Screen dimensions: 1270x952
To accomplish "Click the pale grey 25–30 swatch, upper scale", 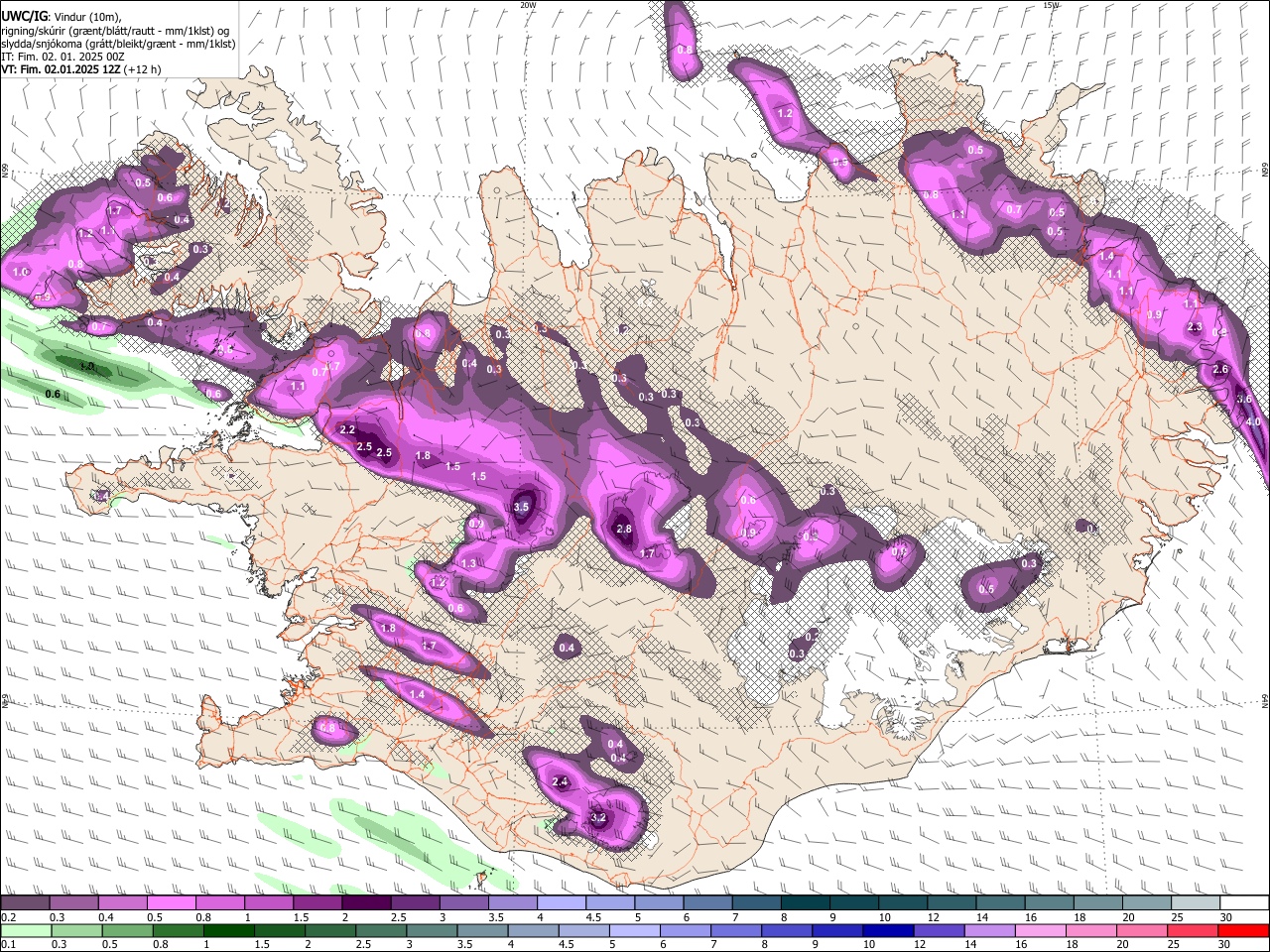I will click(1195, 903).
